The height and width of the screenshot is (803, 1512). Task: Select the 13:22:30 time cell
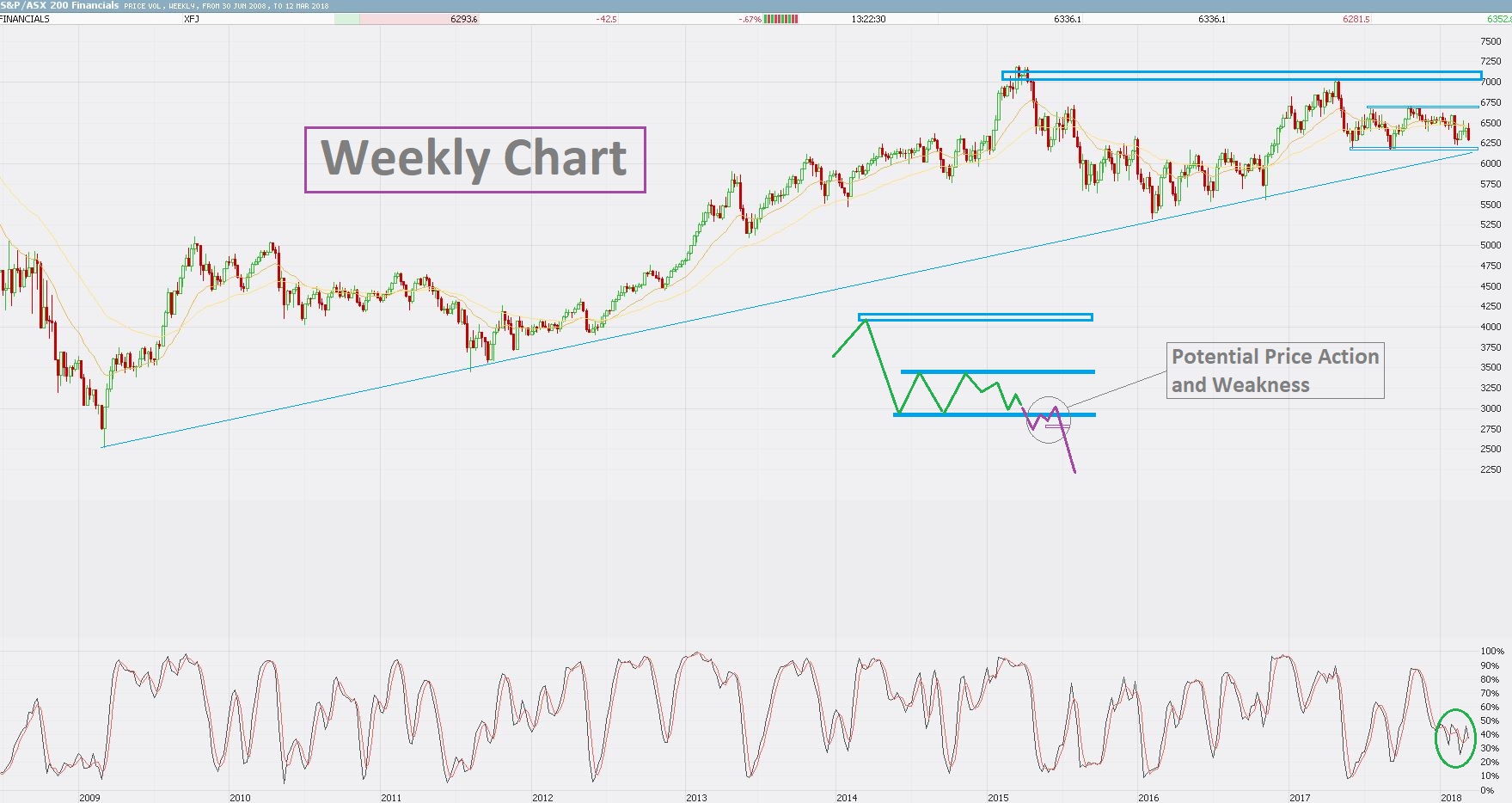click(868, 19)
